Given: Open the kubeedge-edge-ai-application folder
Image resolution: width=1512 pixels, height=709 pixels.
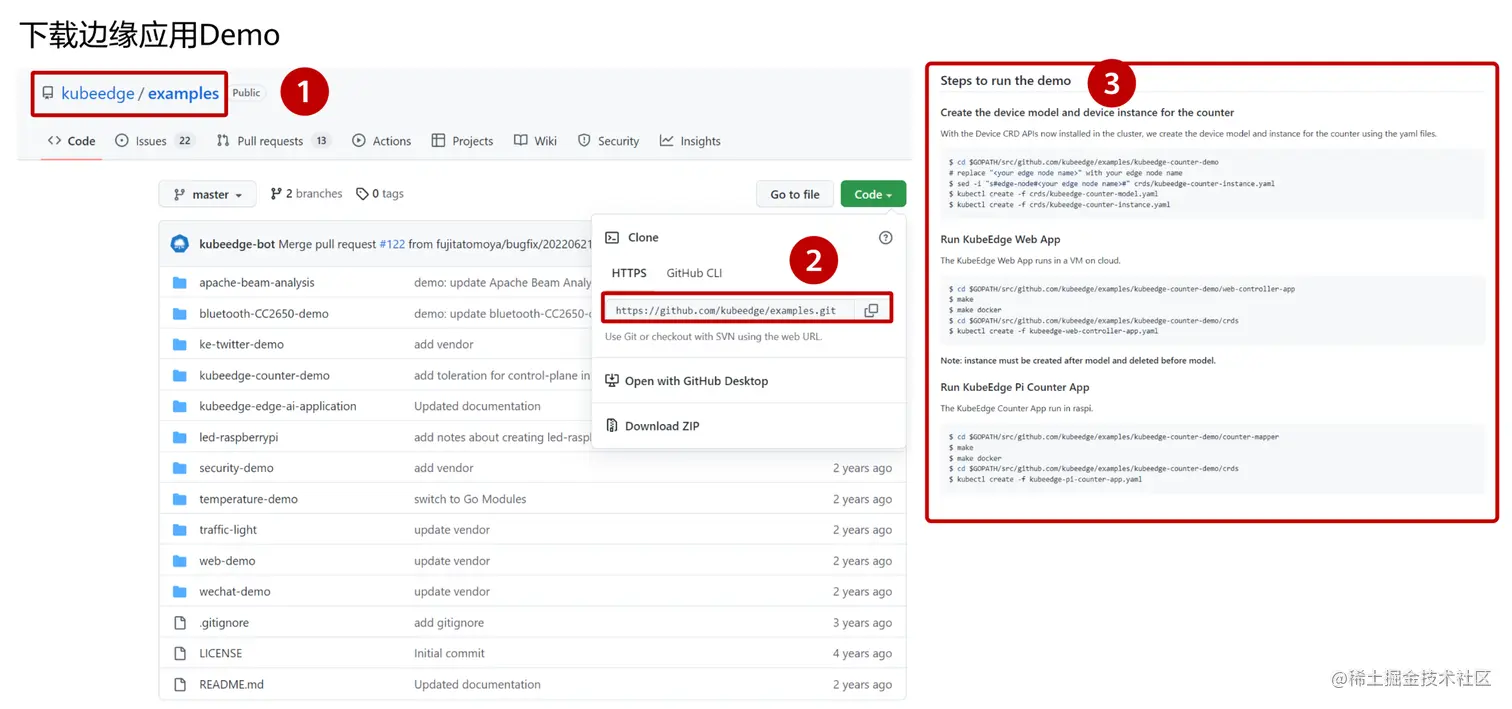Looking at the screenshot, I should [278, 406].
